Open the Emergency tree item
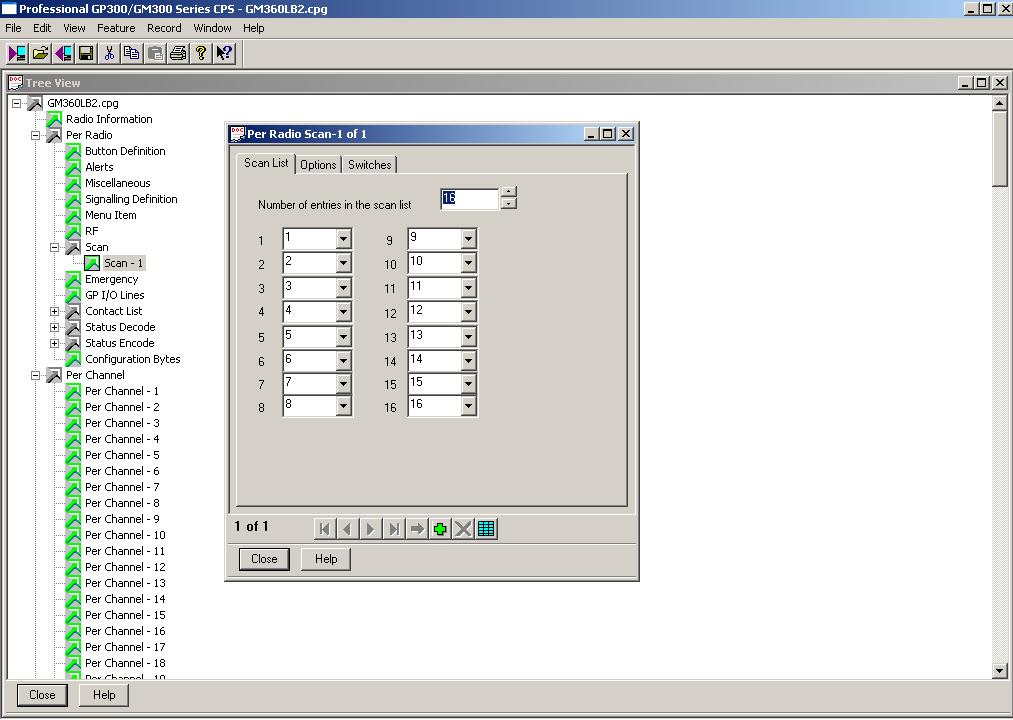1013x720 pixels. click(111, 279)
